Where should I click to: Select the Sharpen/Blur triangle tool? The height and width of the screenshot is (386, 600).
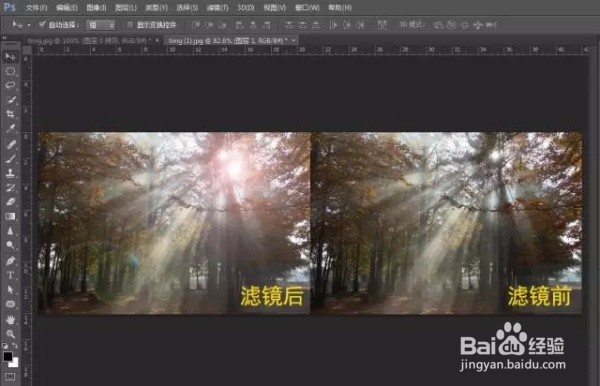[10, 231]
